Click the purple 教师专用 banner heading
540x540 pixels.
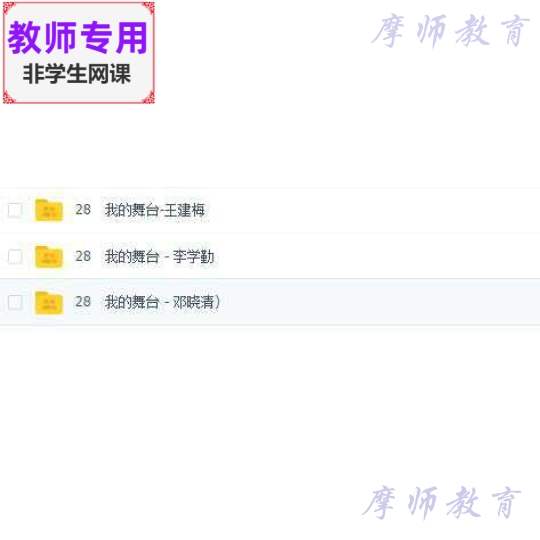pos(78,38)
